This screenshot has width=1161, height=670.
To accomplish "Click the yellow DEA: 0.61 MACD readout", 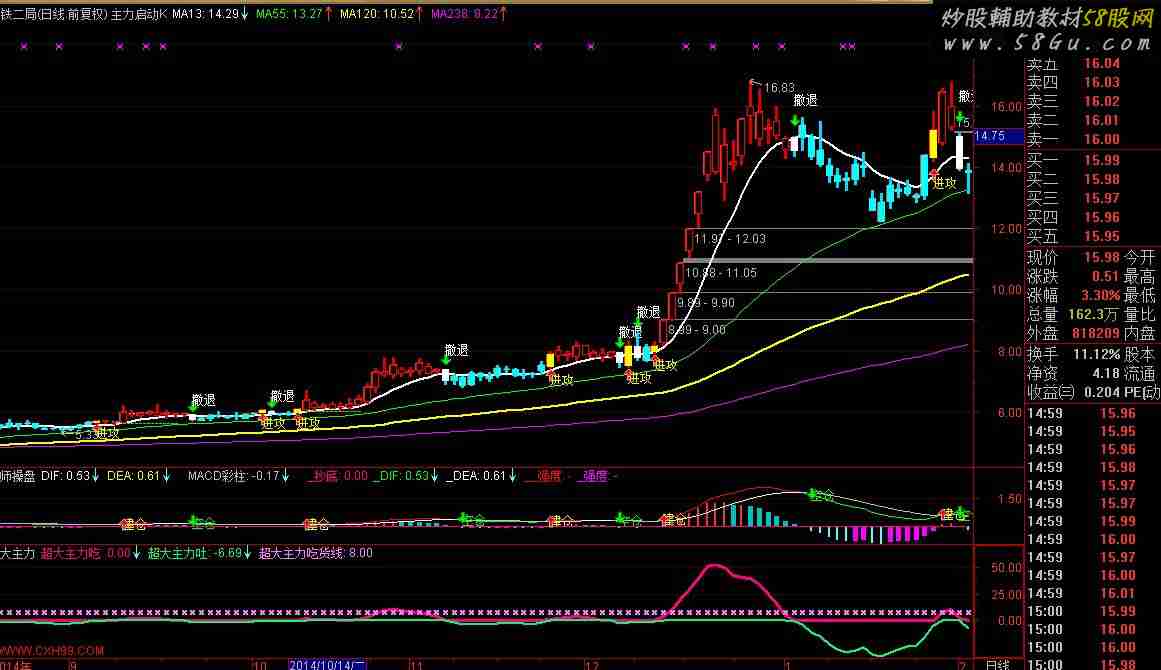I will click(x=138, y=476).
